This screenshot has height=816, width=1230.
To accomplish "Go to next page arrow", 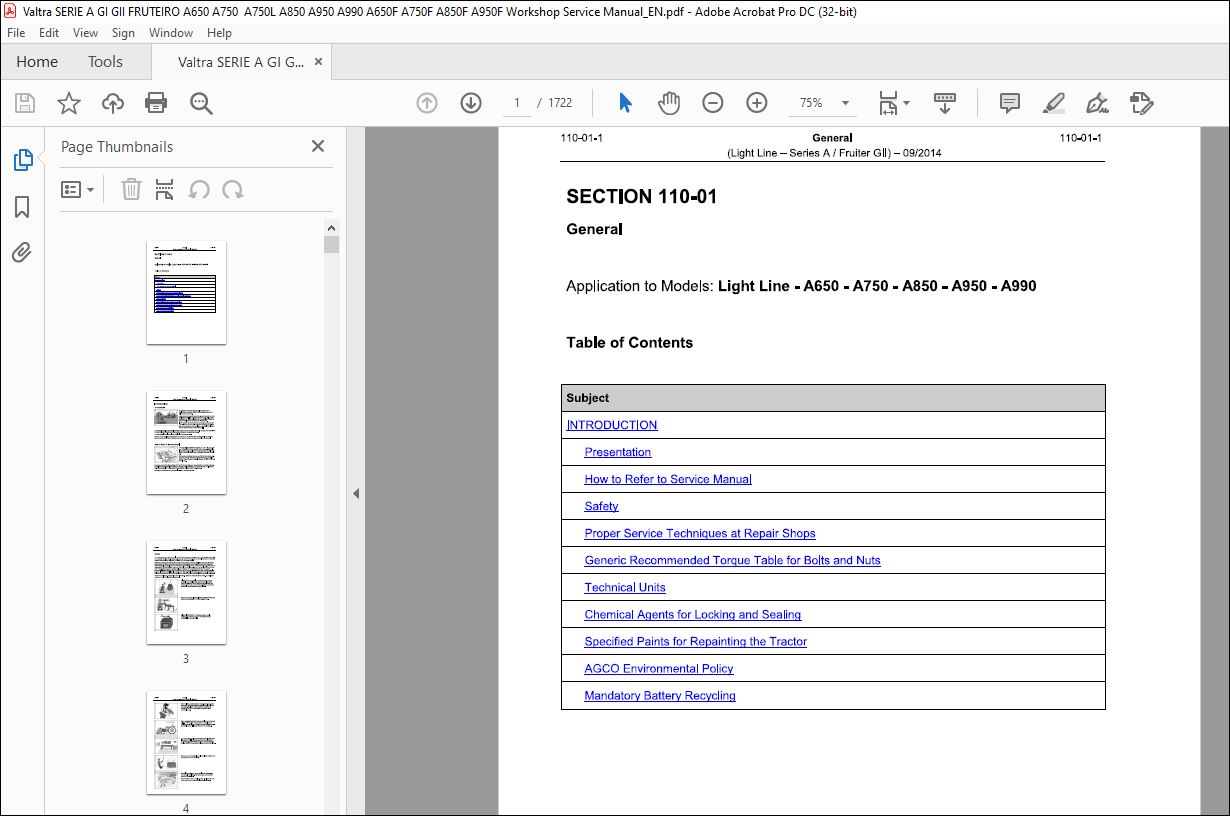I will (x=471, y=103).
